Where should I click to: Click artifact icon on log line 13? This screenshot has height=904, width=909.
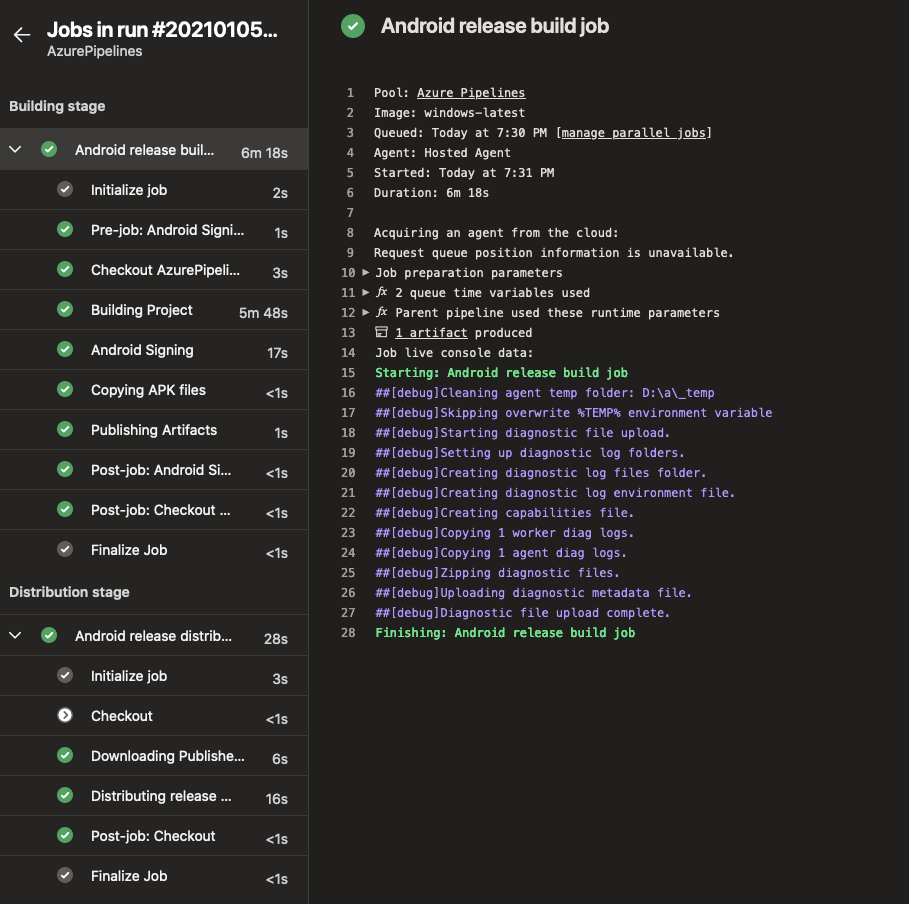[x=381, y=333]
